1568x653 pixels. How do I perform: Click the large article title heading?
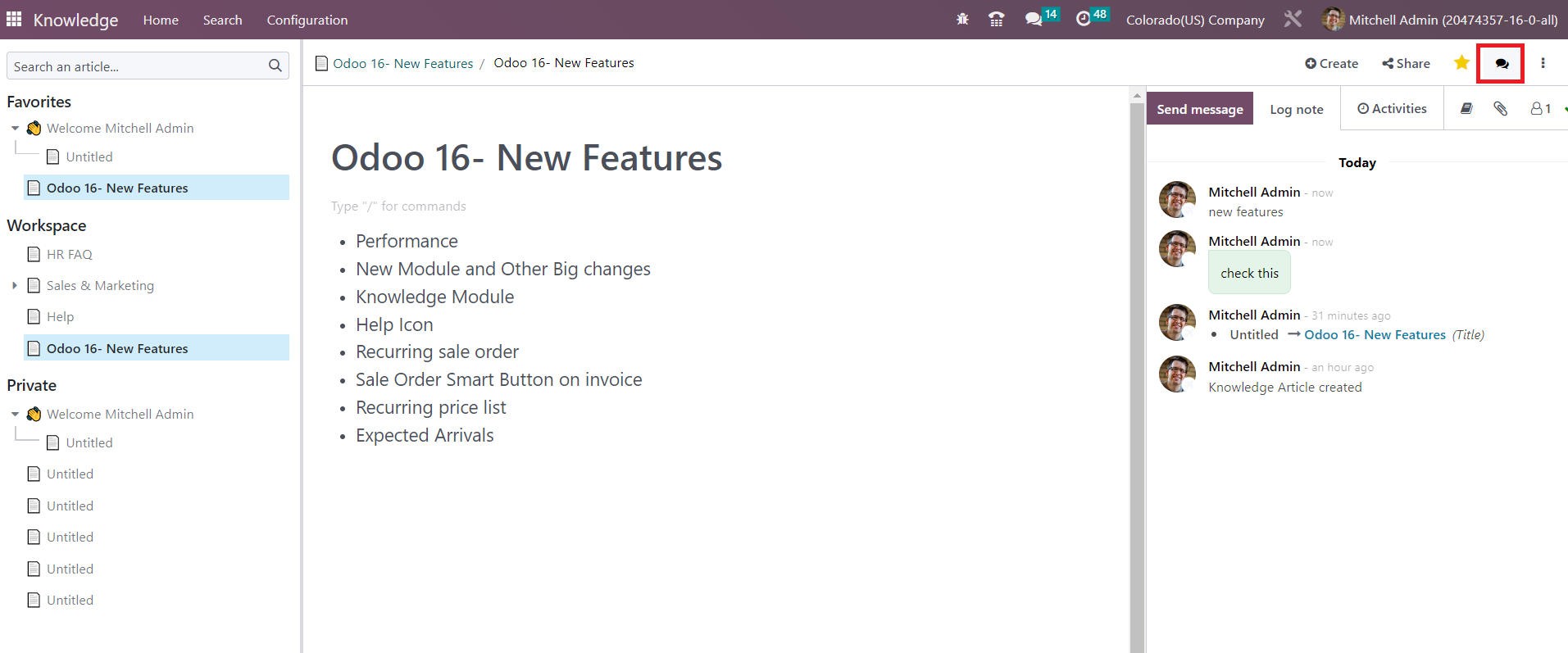point(527,157)
